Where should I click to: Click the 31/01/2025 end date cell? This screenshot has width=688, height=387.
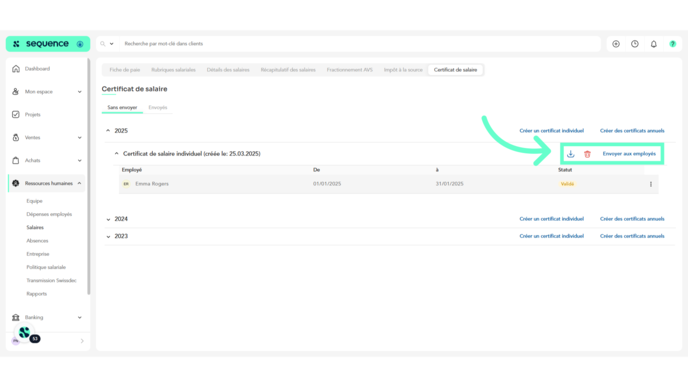point(449,184)
